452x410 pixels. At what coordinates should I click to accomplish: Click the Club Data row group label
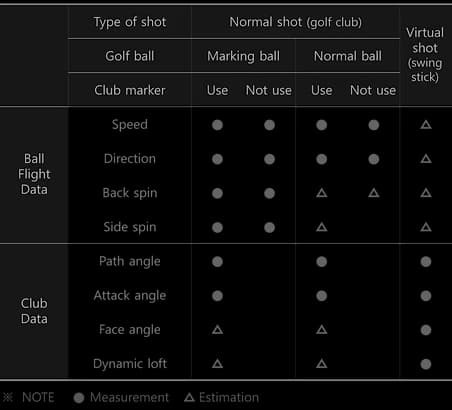pos(34,311)
